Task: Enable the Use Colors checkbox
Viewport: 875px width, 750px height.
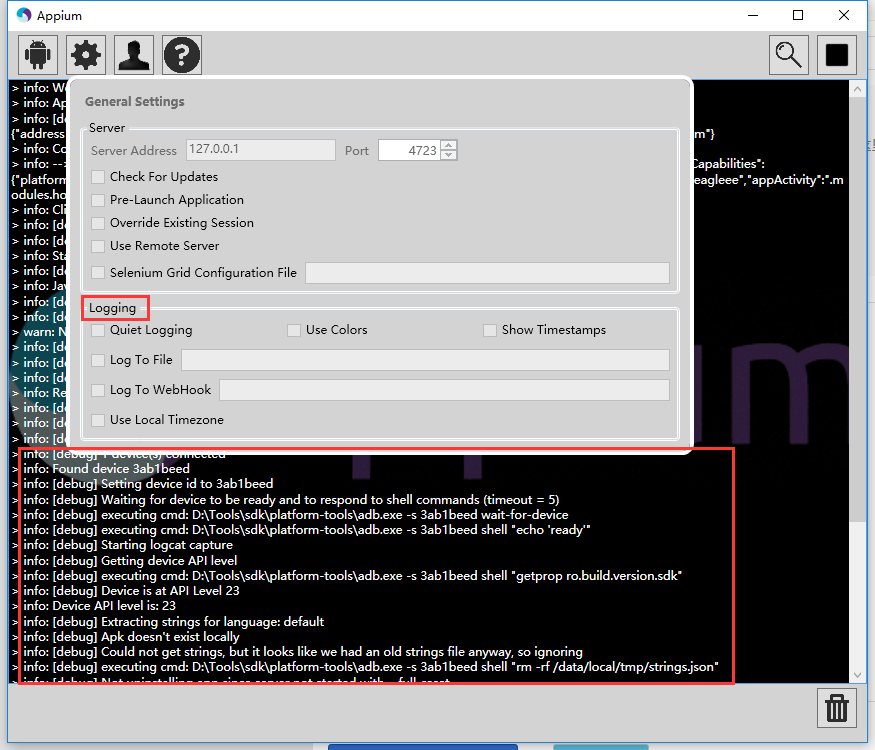Action: pyautogui.click(x=294, y=330)
